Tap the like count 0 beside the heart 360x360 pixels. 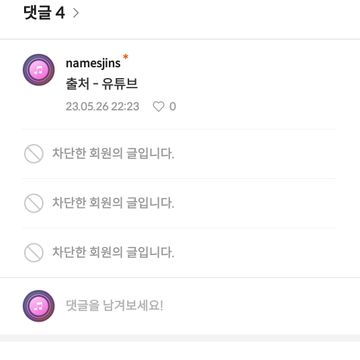(172, 107)
